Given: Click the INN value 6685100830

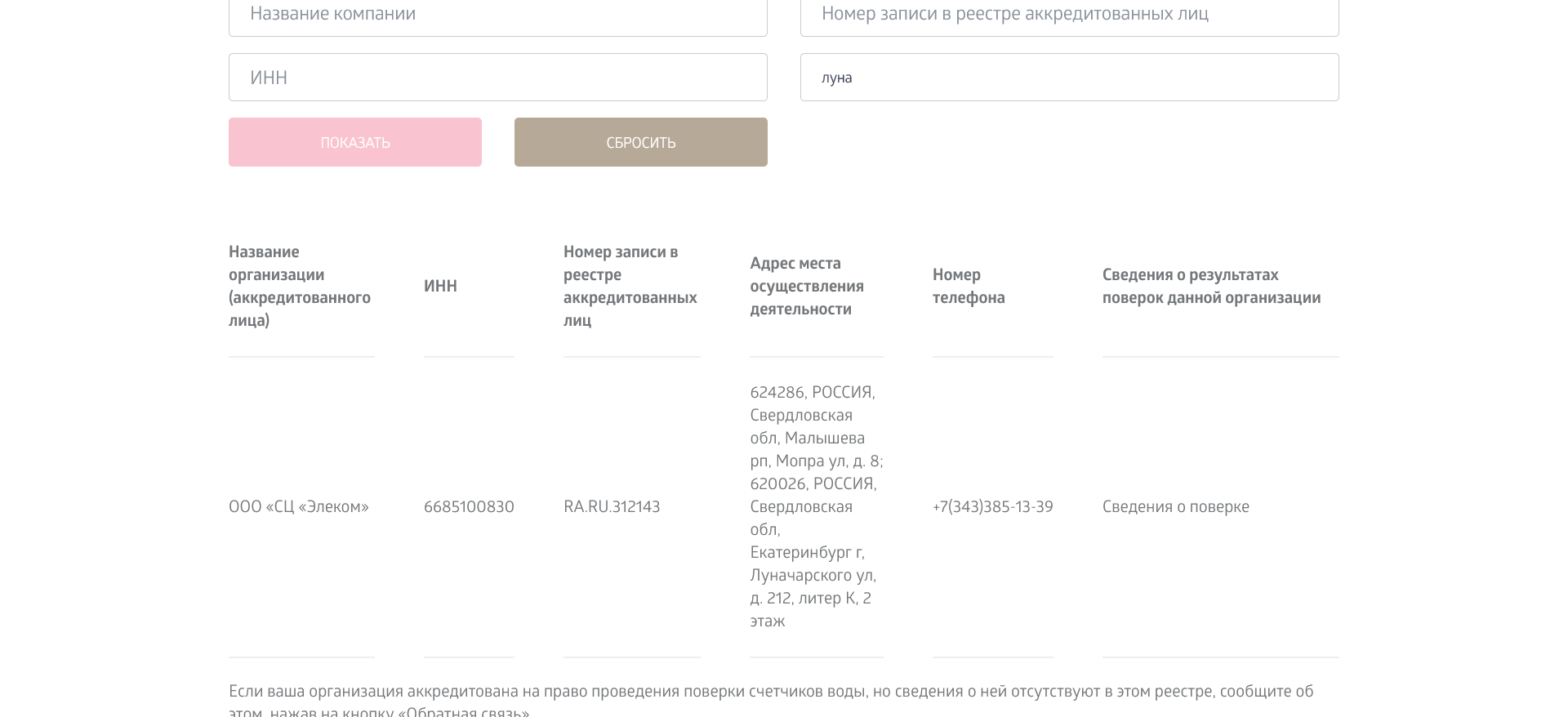Looking at the screenshot, I should (469, 507).
